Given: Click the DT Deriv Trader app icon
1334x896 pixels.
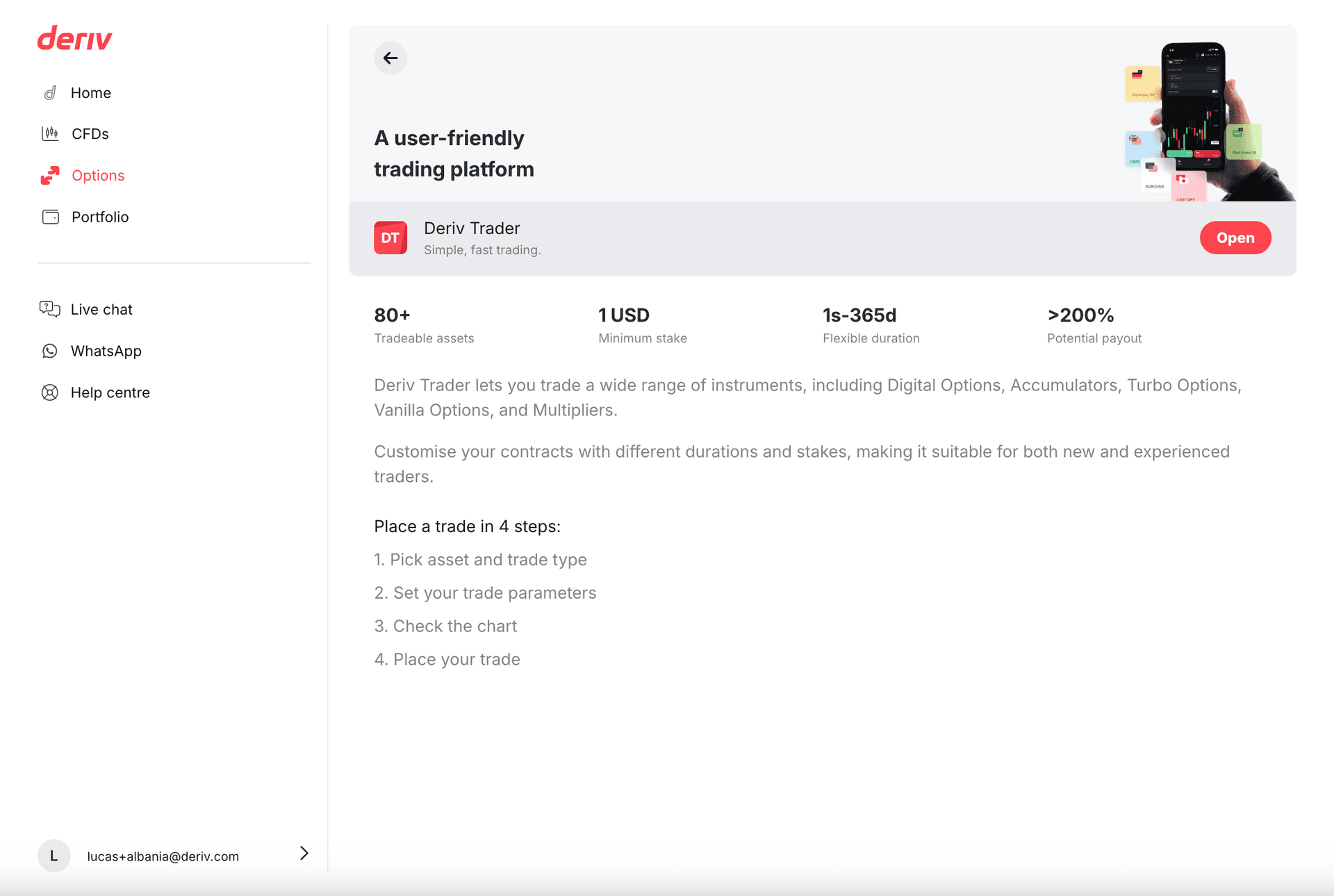Looking at the screenshot, I should [390, 238].
